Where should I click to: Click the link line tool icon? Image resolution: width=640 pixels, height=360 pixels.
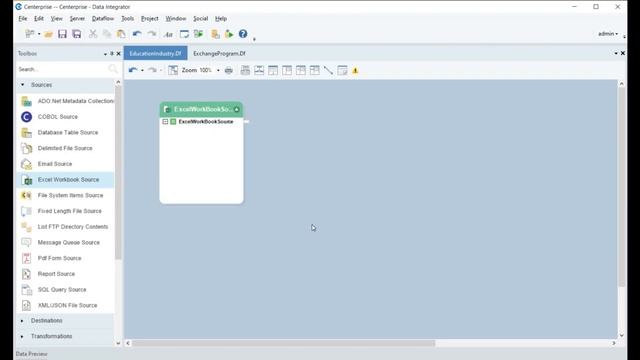(x=329, y=70)
